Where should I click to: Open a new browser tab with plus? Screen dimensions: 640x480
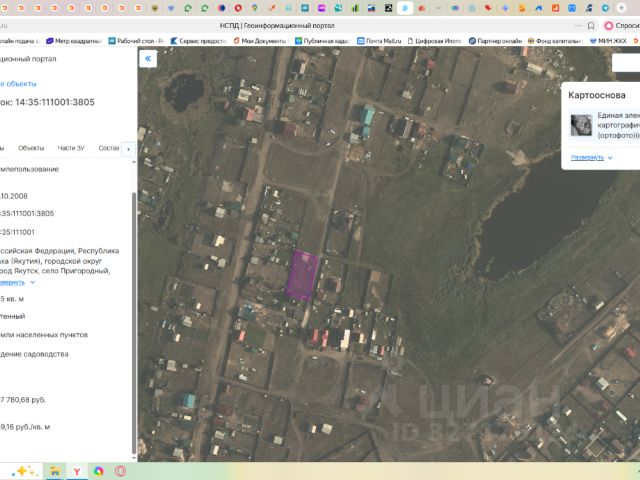[622, 8]
